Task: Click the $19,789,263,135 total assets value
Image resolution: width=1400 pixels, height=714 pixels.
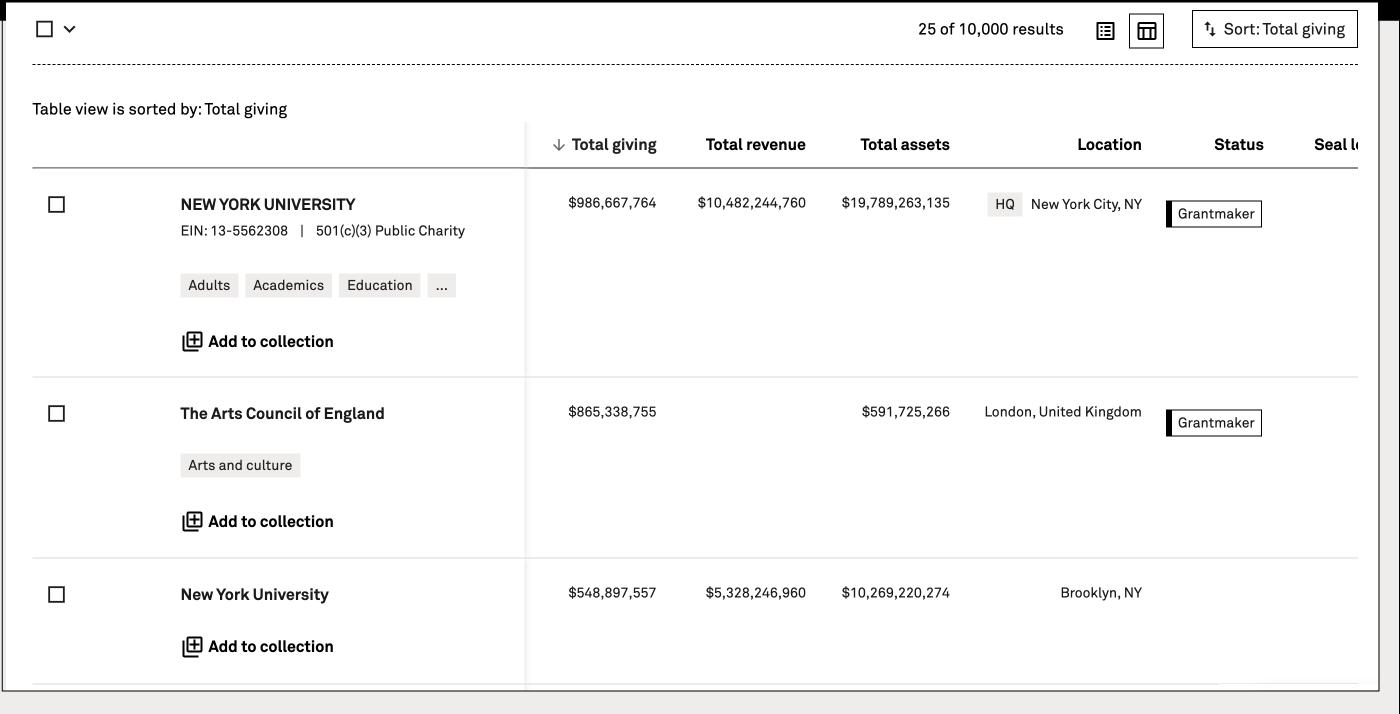Action: coord(896,203)
